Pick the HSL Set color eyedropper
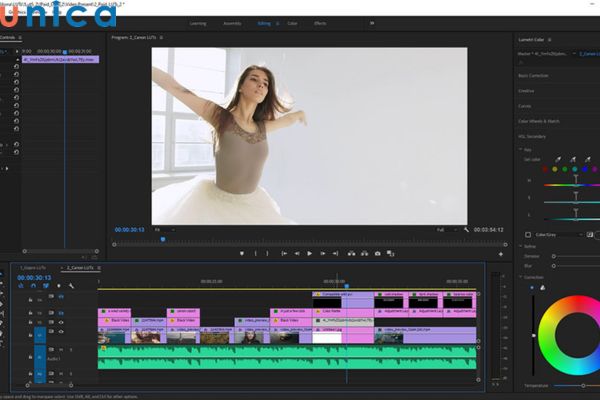 pyautogui.click(x=558, y=159)
